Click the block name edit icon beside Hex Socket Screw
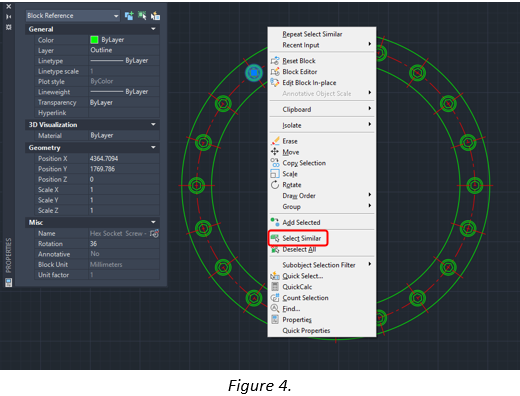Viewport: 520px width, 396px height. pos(154,234)
